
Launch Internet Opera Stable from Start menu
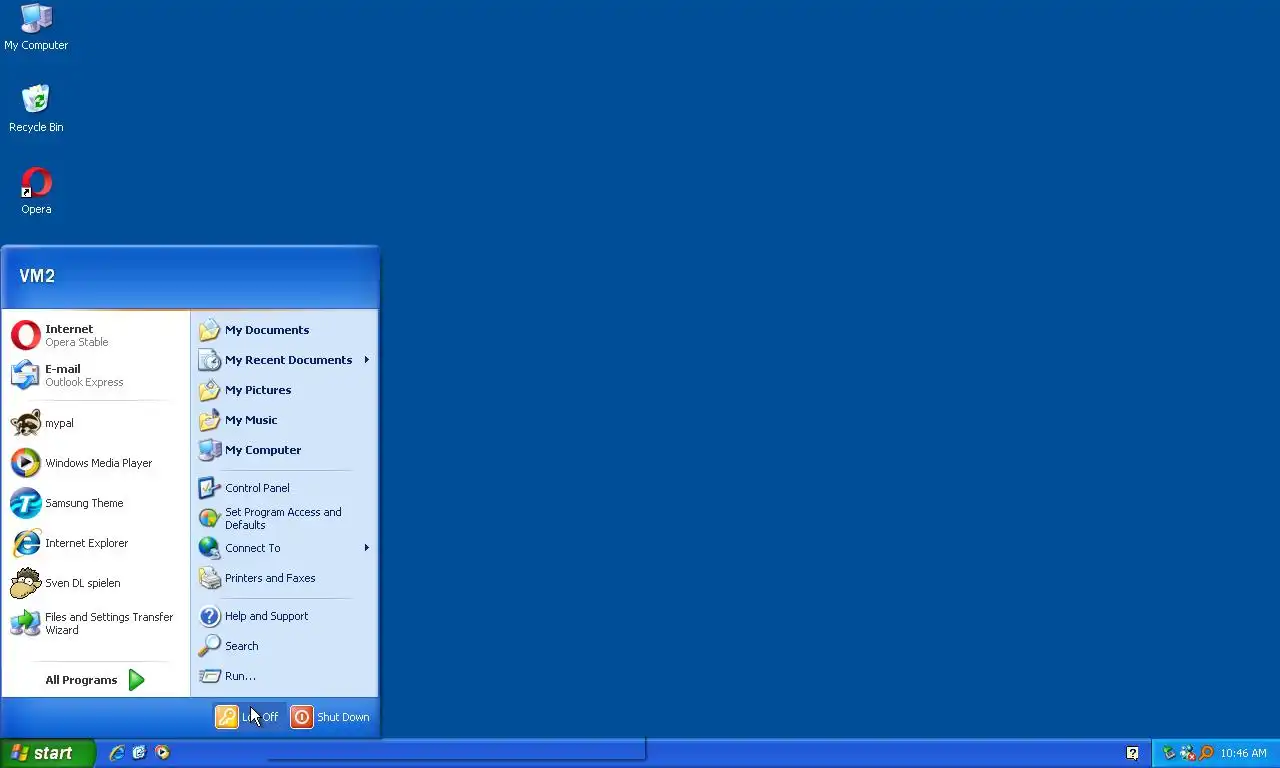click(96, 335)
